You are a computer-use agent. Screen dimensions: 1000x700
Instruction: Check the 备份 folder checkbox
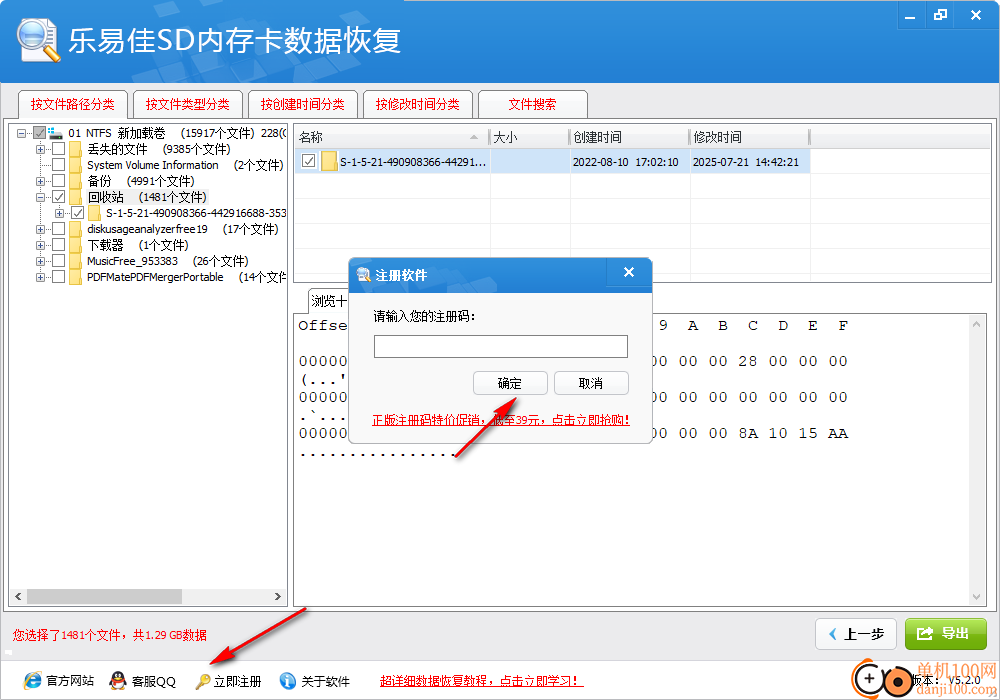(x=59, y=180)
